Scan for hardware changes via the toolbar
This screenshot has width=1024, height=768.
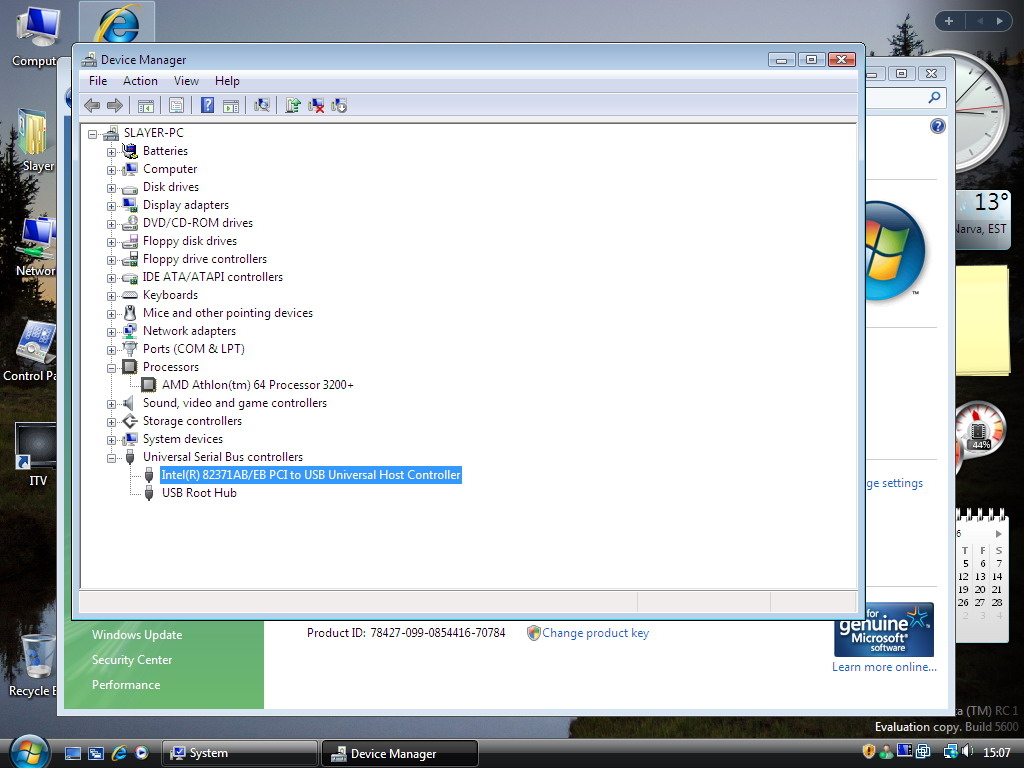click(262, 105)
